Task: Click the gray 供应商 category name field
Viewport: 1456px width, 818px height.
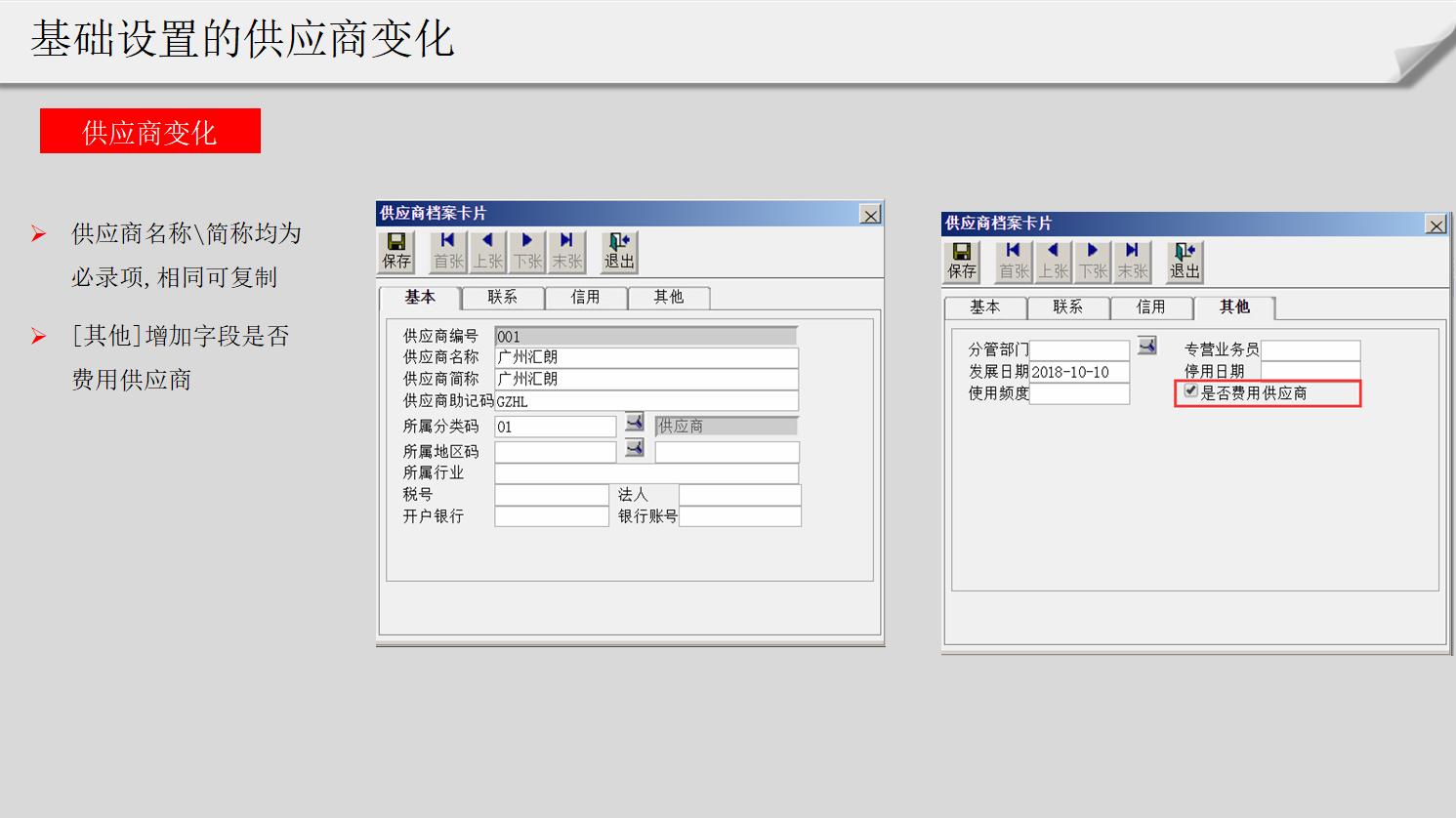Action: pyautogui.click(x=727, y=427)
